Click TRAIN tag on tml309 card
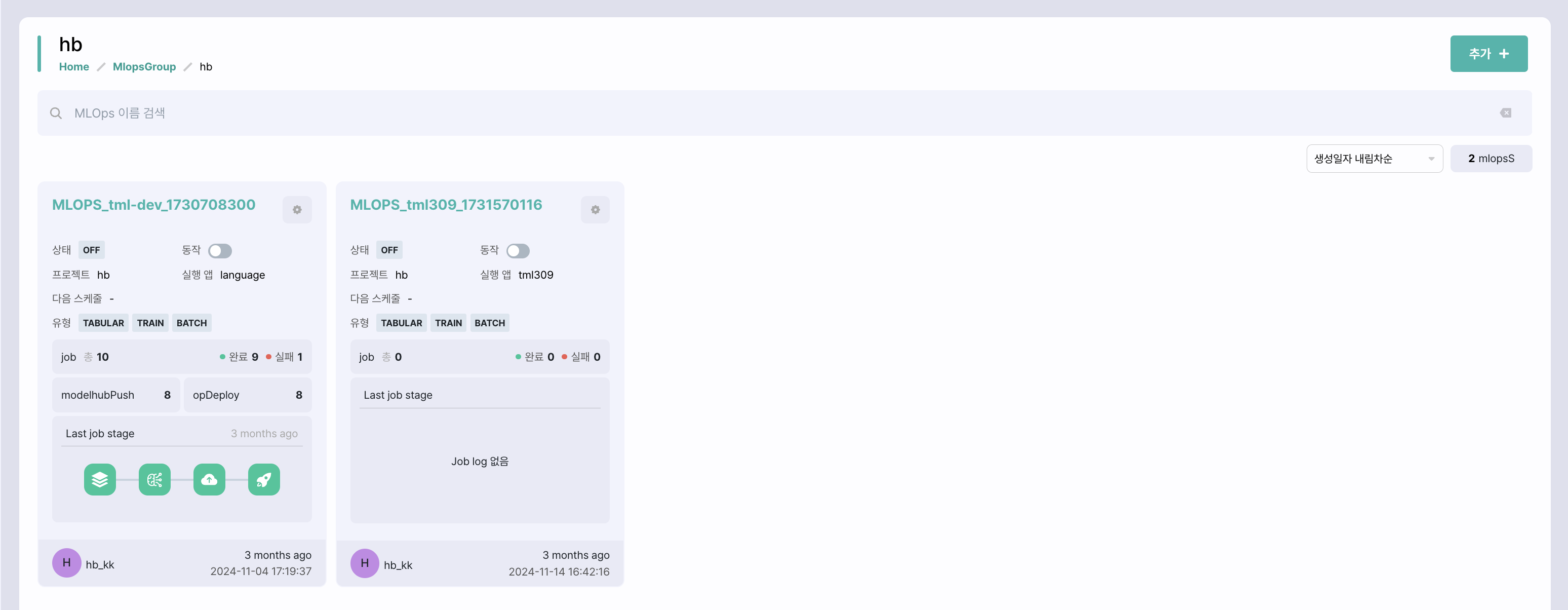Viewport: 1568px width, 610px height. pyautogui.click(x=449, y=323)
